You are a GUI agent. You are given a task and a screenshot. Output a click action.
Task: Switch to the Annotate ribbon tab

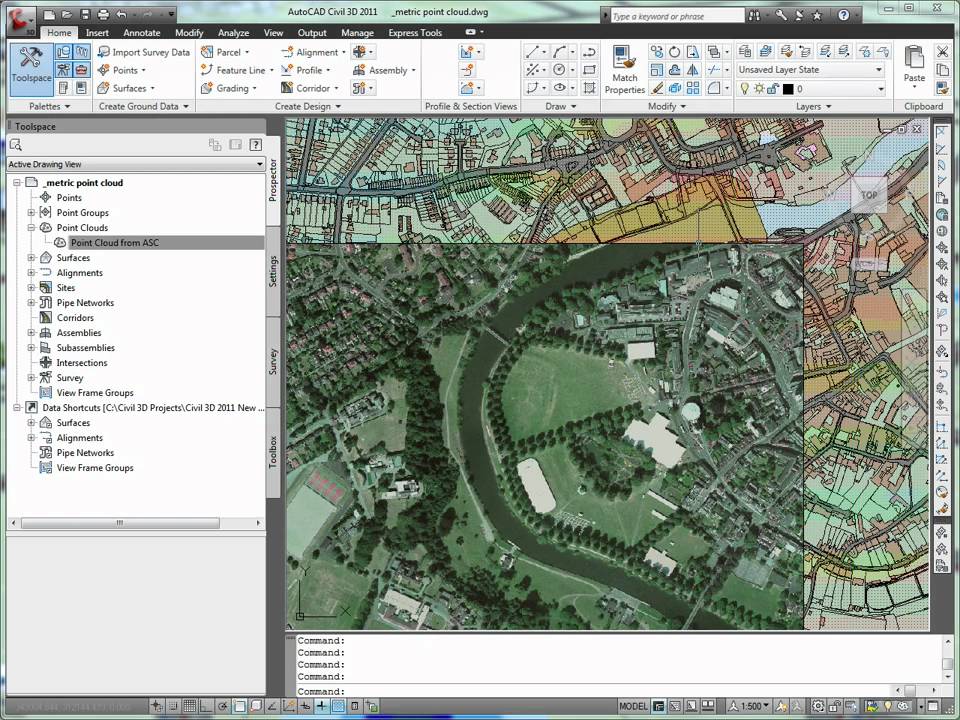point(141,33)
